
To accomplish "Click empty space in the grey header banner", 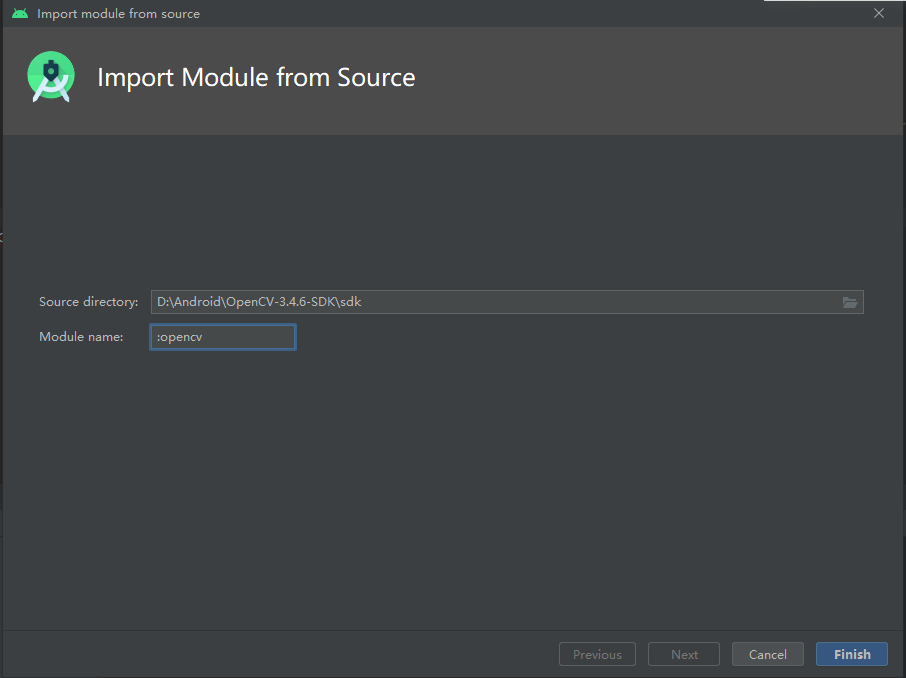I will (650, 80).
